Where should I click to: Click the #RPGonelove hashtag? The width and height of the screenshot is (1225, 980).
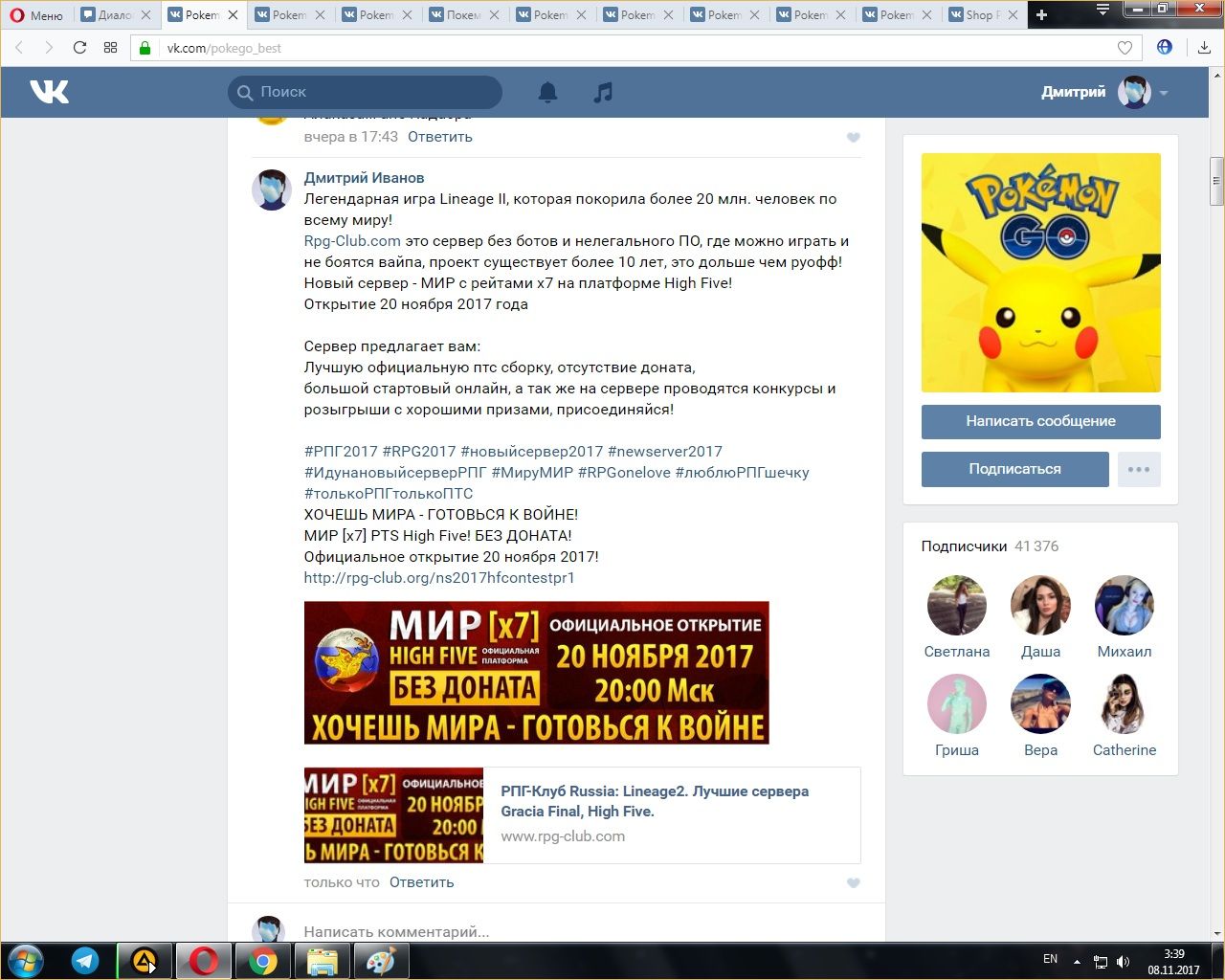point(624,473)
